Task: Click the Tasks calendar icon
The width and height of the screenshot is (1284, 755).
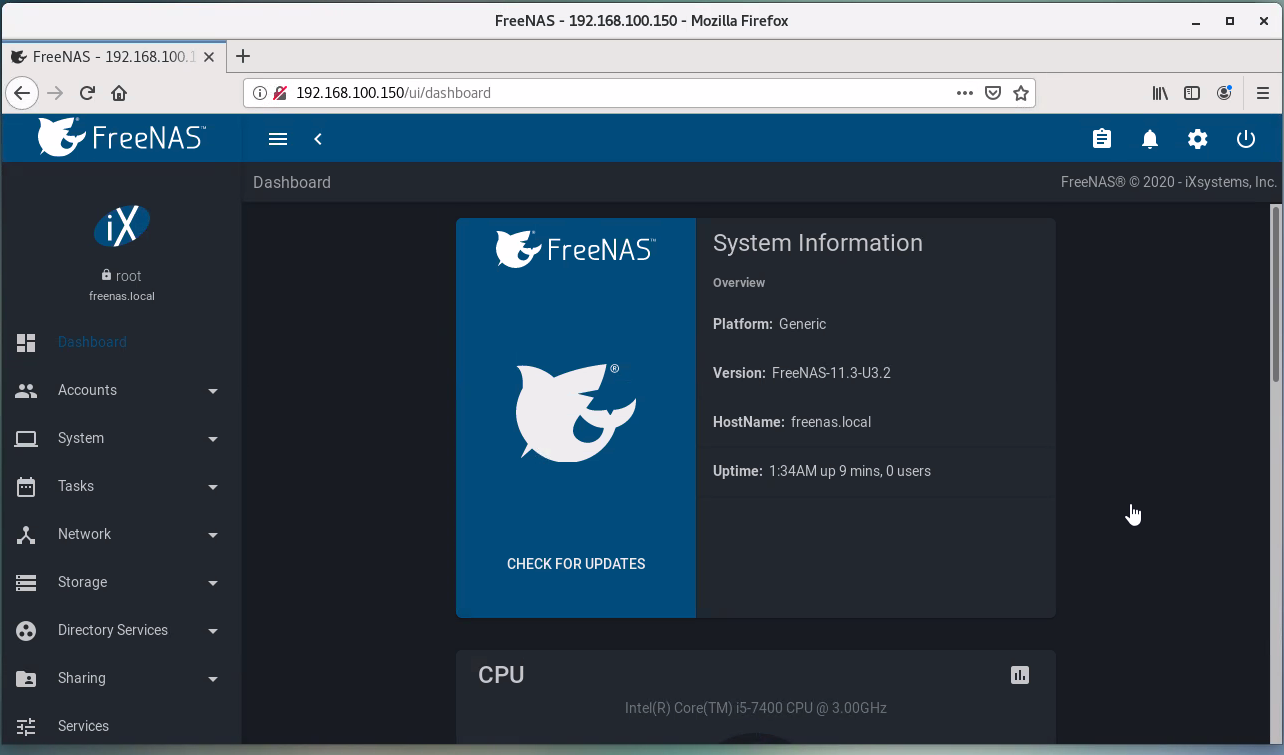Action: pos(26,486)
